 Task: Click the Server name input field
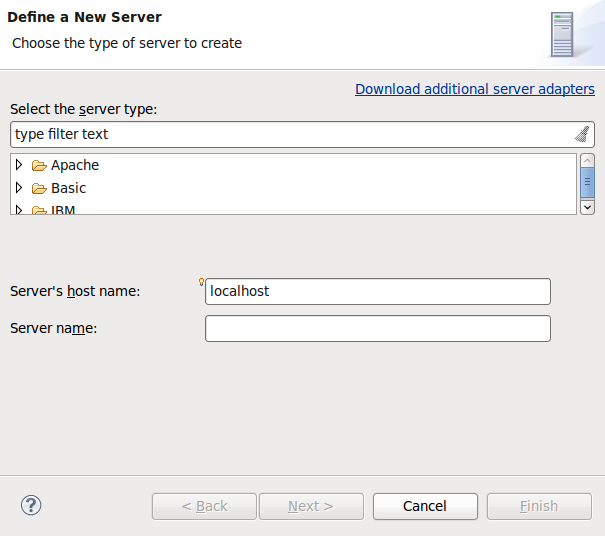377,329
